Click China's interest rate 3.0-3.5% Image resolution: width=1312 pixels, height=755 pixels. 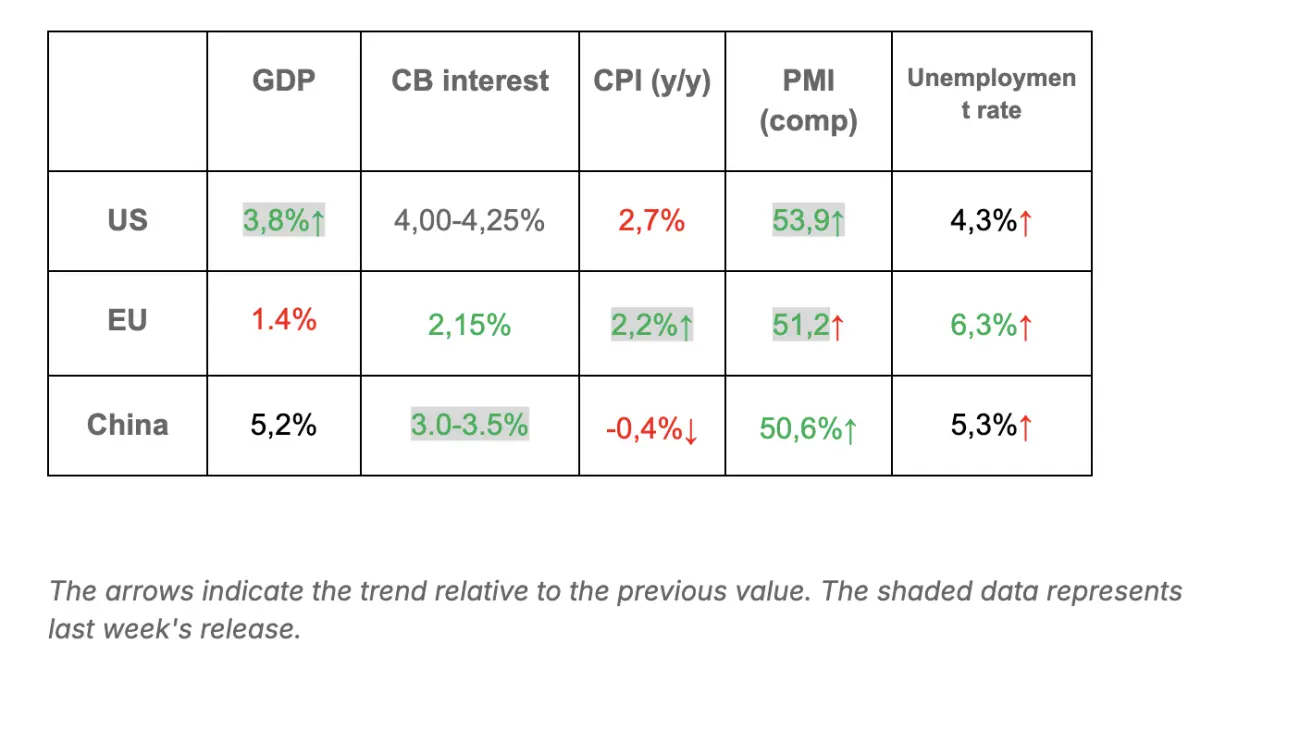coord(469,424)
